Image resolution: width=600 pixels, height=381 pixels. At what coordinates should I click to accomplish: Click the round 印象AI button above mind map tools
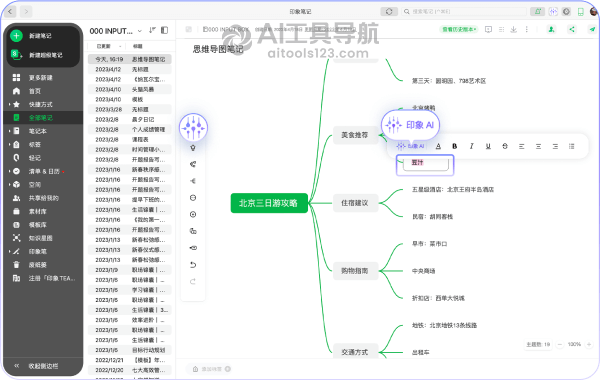193,127
